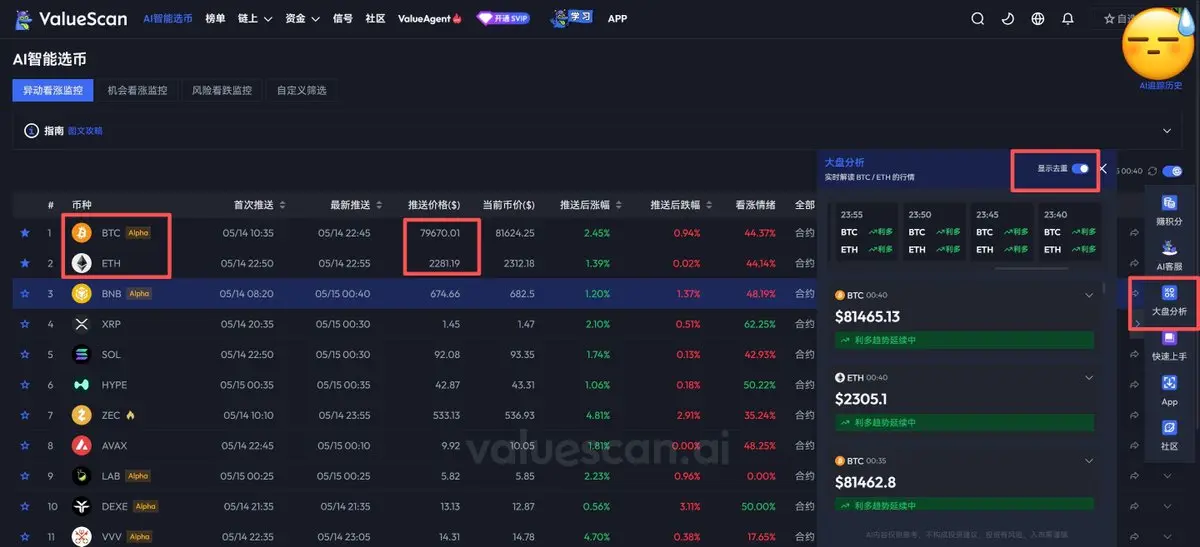Open notifications bell icon
The image size is (1200, 547).
(x=1068, y=19)
